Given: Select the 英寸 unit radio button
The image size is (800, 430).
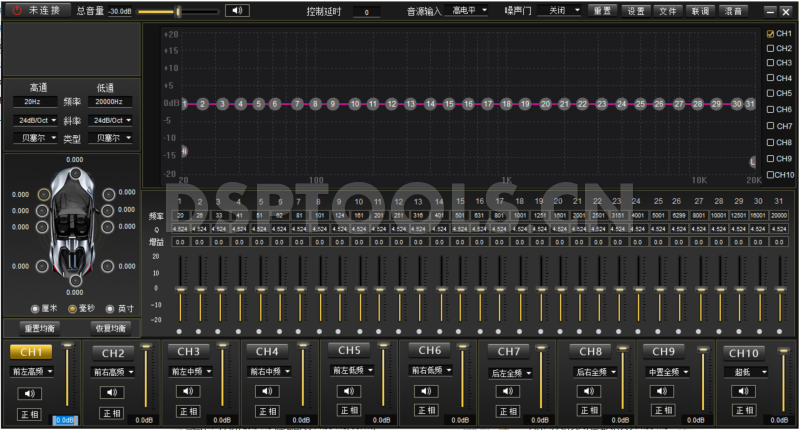Looking at the screenshot, I should click(107, 308).
